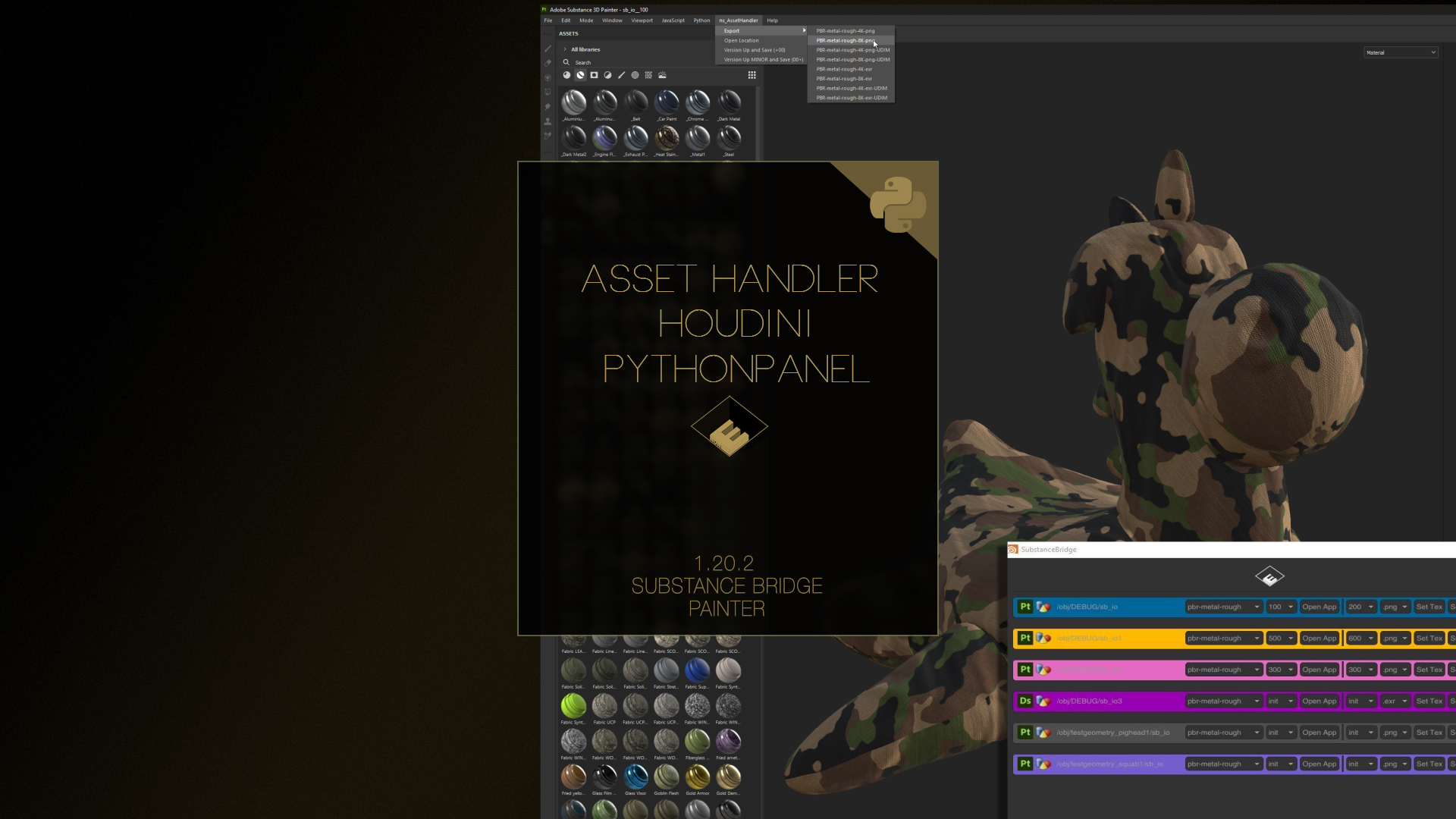The width and height of the screenshot is (1456, 819).
Task: Click the Pt badge on the /obj/DEBUG/sb_io row
Action: tap(1025, 607)
